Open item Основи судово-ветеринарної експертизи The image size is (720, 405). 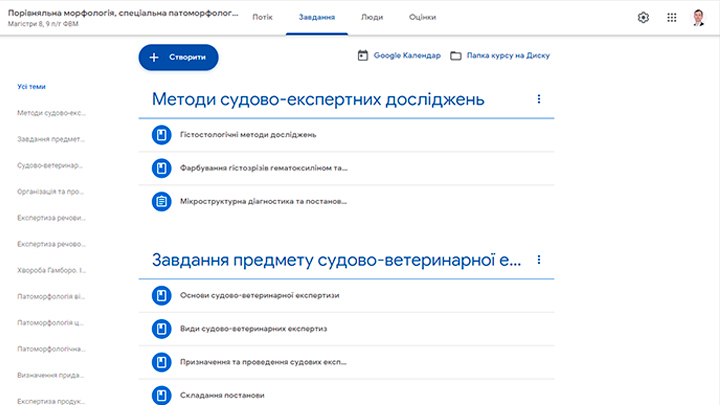tap(259, 295)
